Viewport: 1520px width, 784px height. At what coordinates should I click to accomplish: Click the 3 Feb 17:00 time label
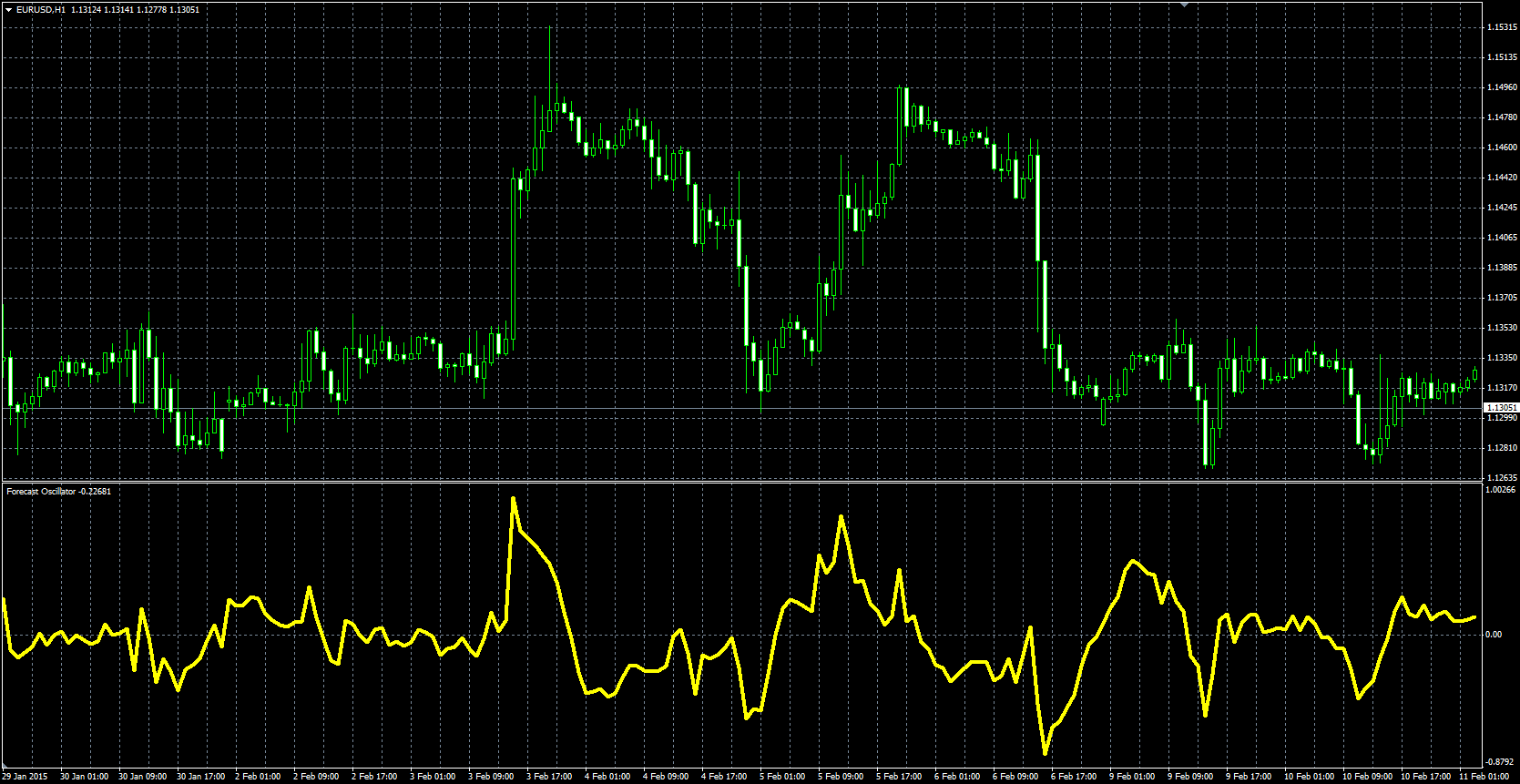pos(550,777)
